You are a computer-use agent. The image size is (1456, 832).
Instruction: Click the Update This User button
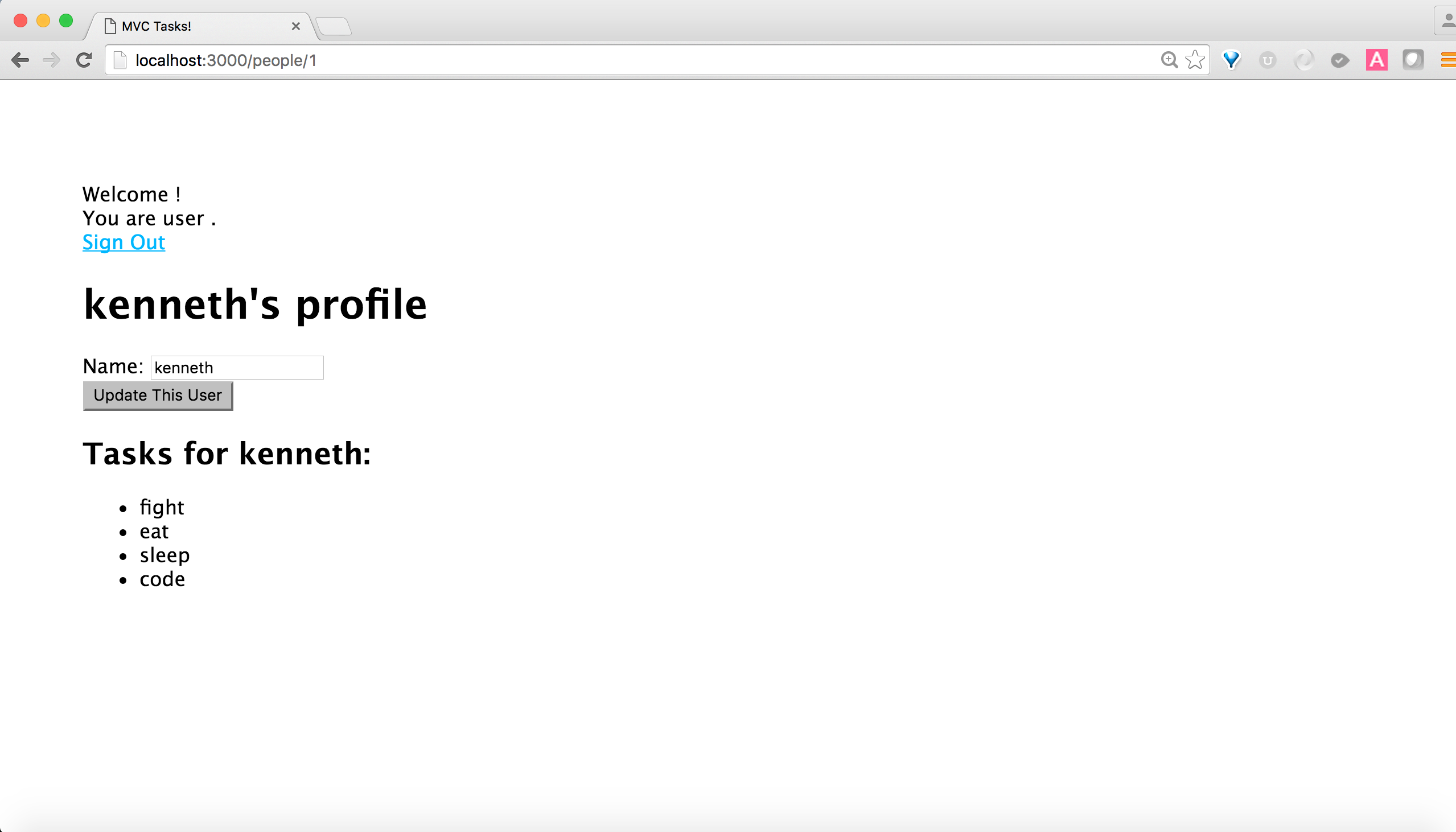[x=157, y=395]
